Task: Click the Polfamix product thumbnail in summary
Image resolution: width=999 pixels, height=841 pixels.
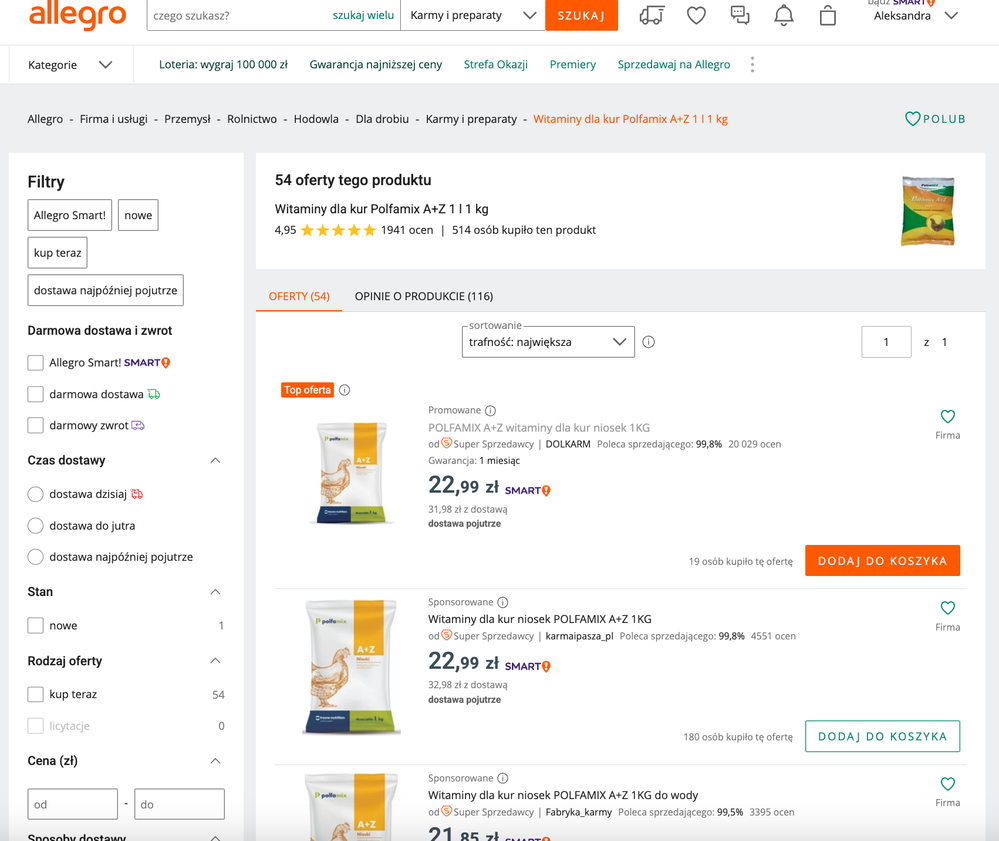Action: (x=927, y=211)
